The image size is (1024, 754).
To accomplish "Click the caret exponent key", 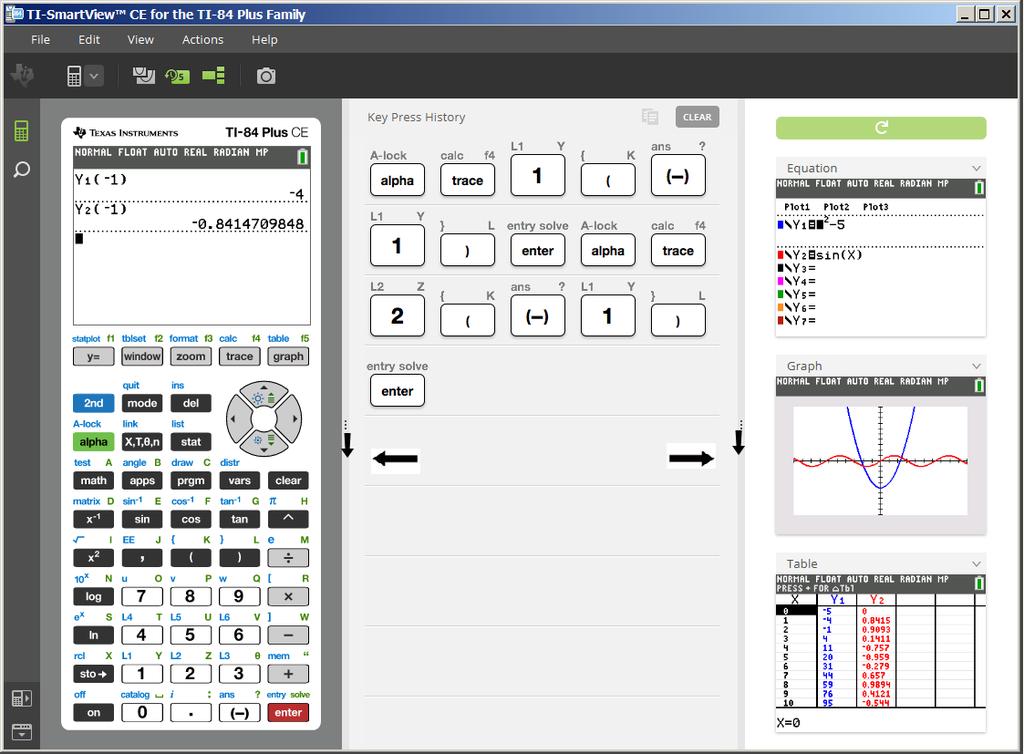I will coord(288,519).
